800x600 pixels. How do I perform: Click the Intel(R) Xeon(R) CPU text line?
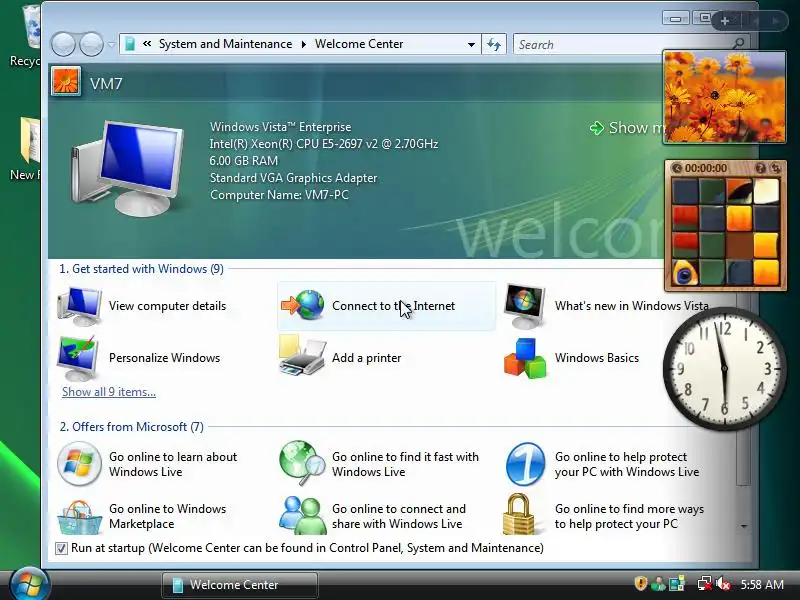pos(323,144)
